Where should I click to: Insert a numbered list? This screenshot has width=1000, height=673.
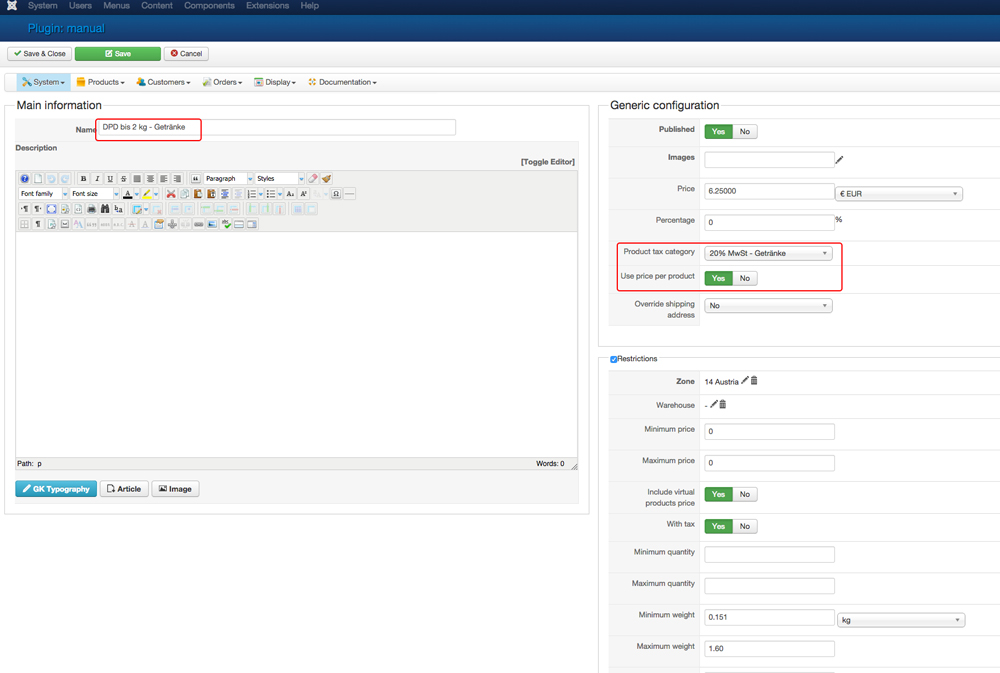[x=251, y=194]
